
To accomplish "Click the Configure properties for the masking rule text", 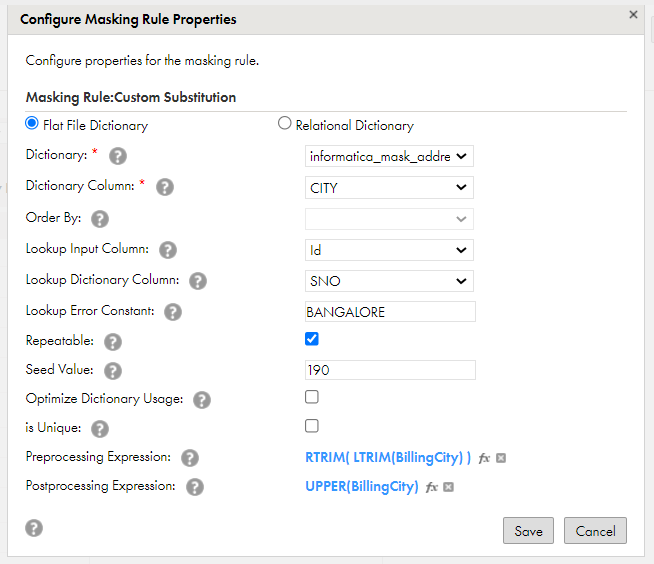I will [142, 61].
